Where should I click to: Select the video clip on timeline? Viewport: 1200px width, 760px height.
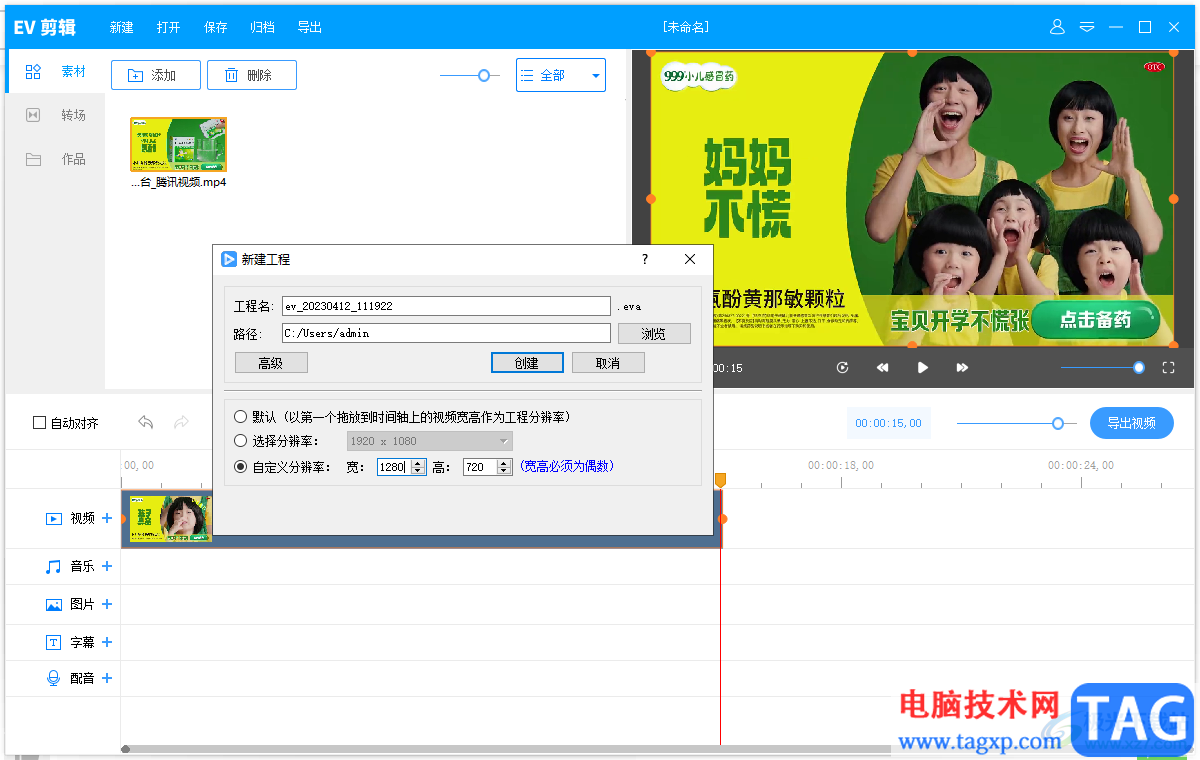pyautogui.click(x=421, y=519)
